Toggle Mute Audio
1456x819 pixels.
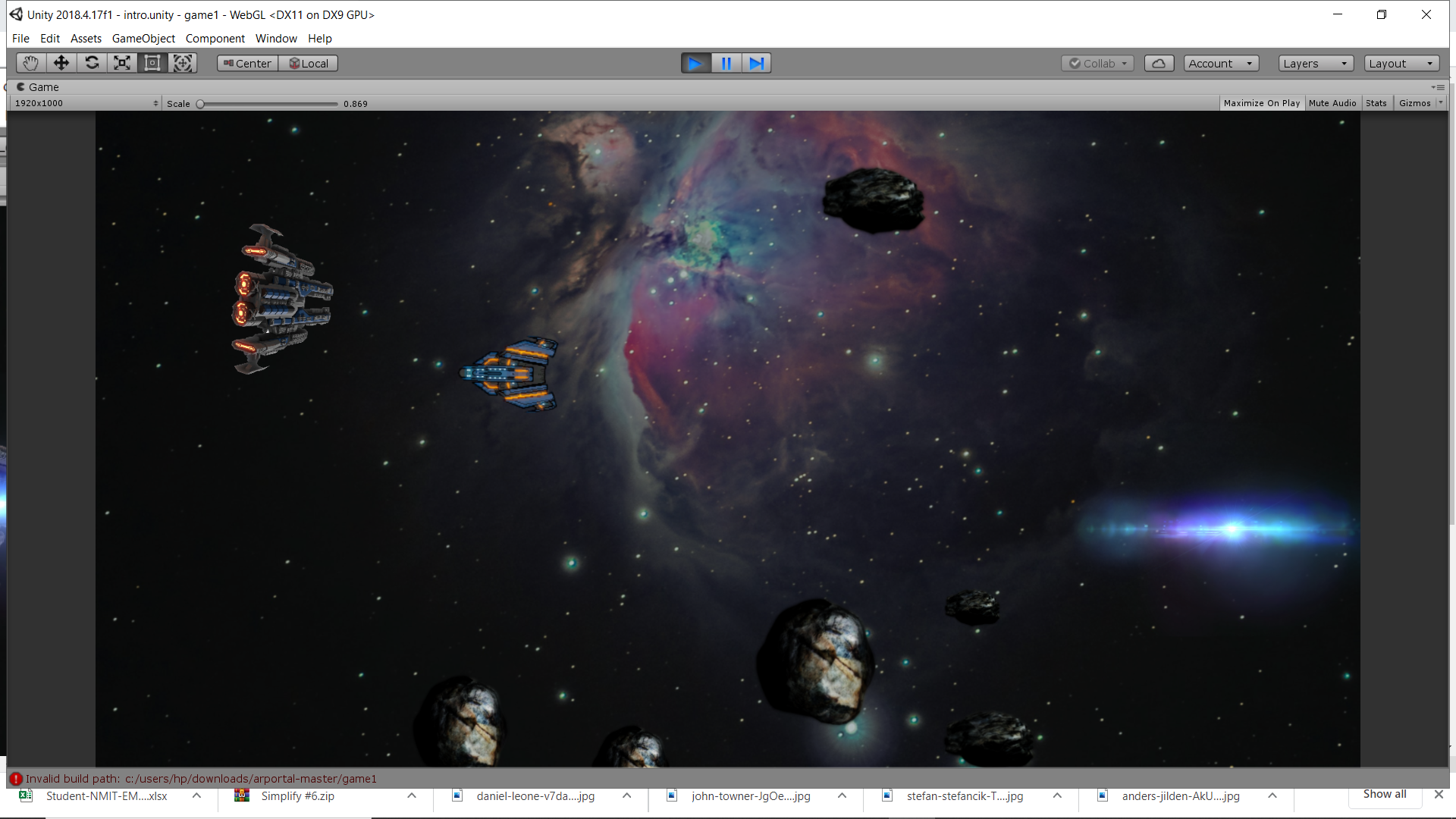[x=1332, y=103]
